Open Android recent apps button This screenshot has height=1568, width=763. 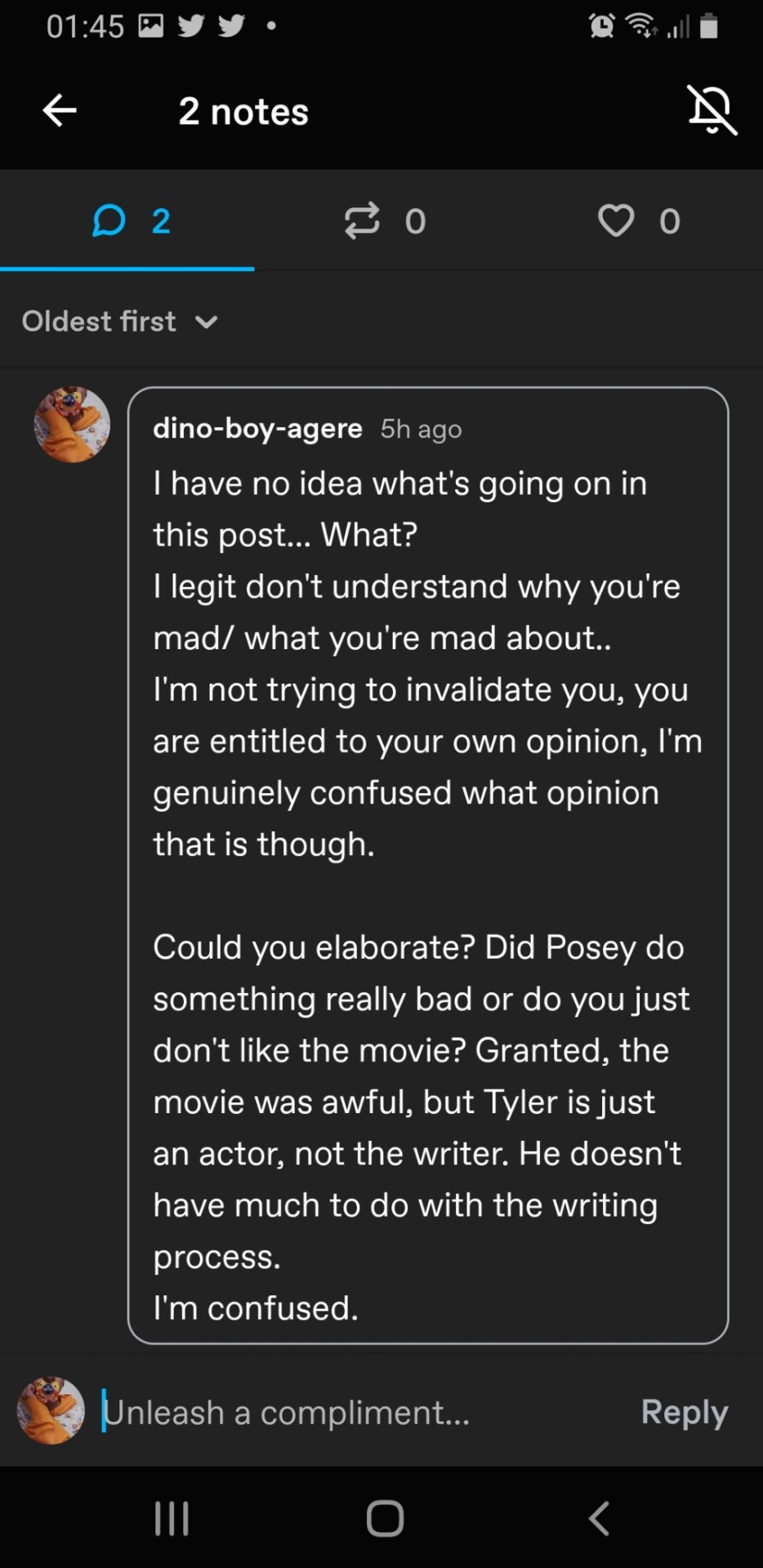(172, 1518)
